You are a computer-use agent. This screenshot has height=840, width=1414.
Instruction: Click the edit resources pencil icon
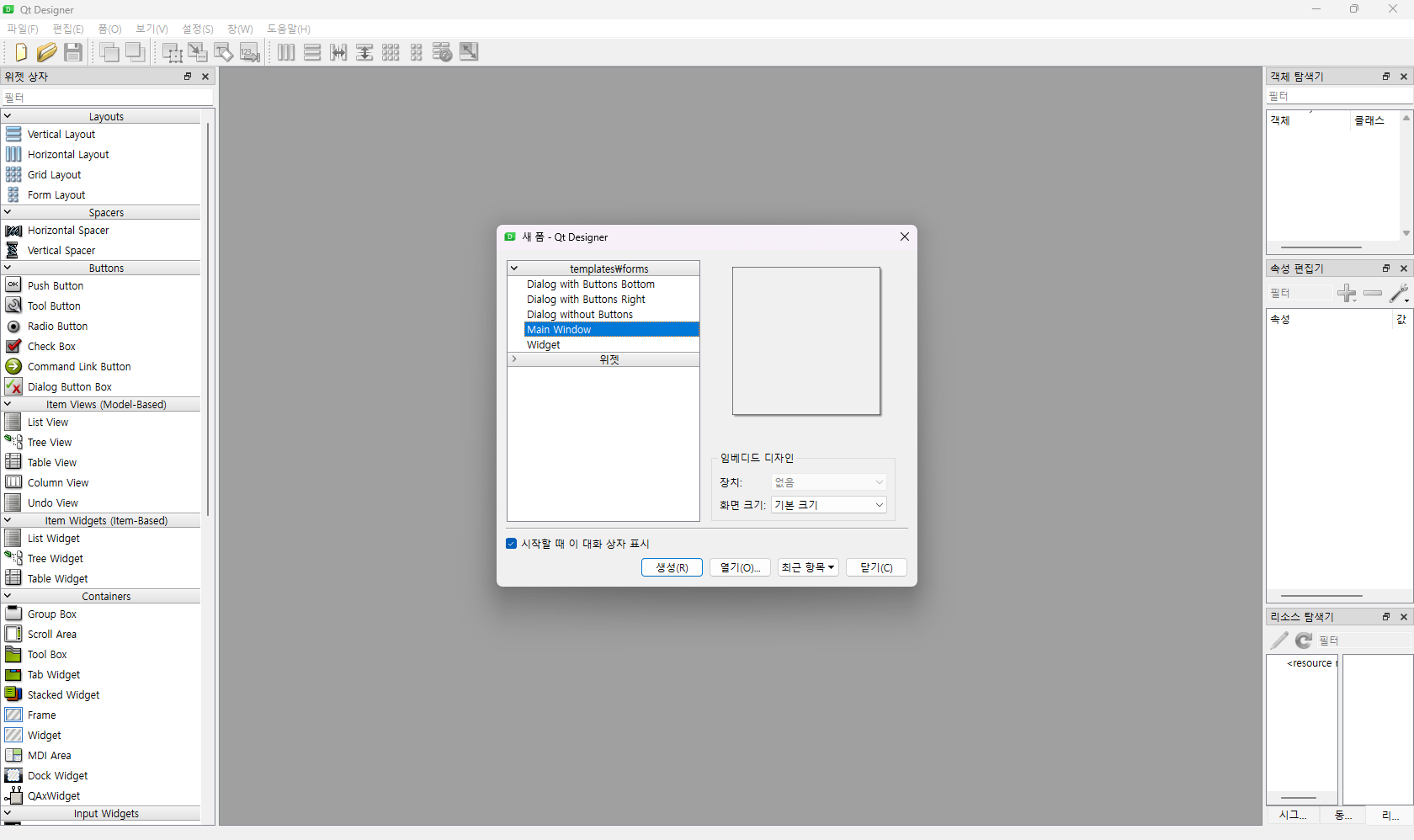1279,641
